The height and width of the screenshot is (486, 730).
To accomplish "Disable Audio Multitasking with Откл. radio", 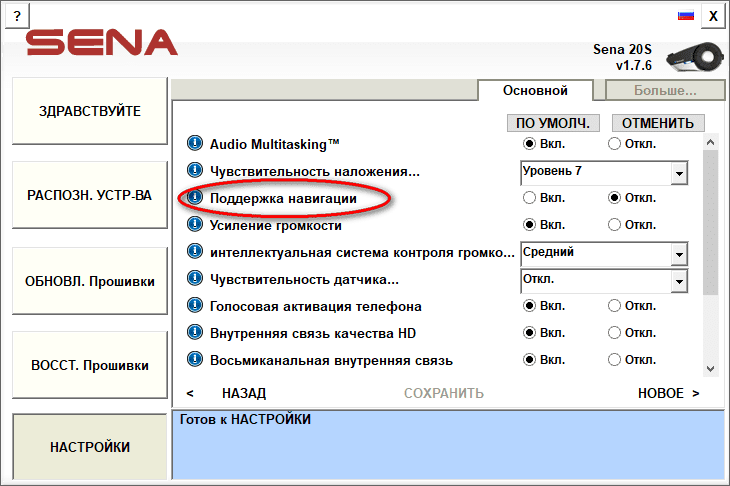I will pos(614,144).
